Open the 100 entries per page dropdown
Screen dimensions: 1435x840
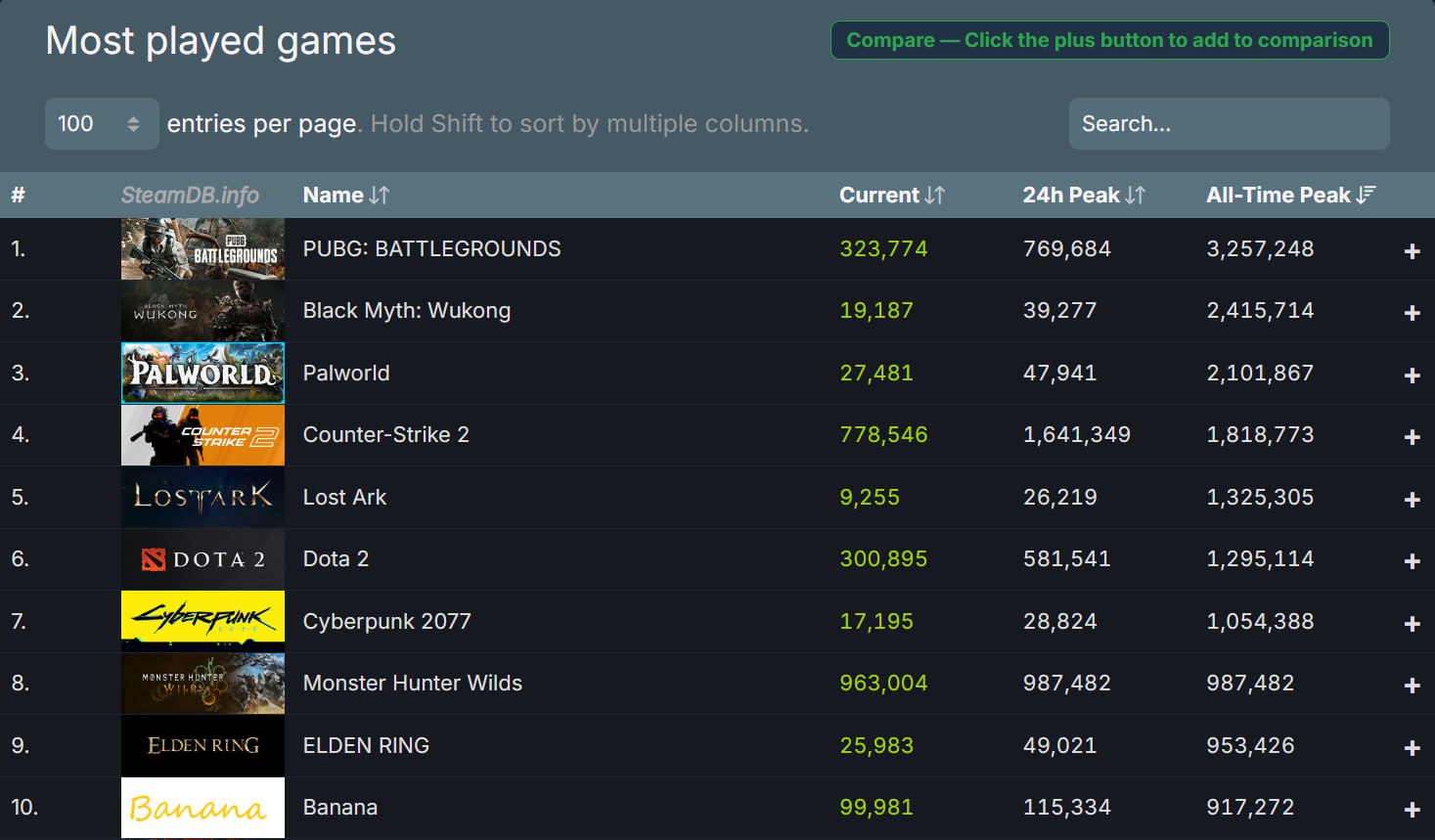tap(101, 124)
